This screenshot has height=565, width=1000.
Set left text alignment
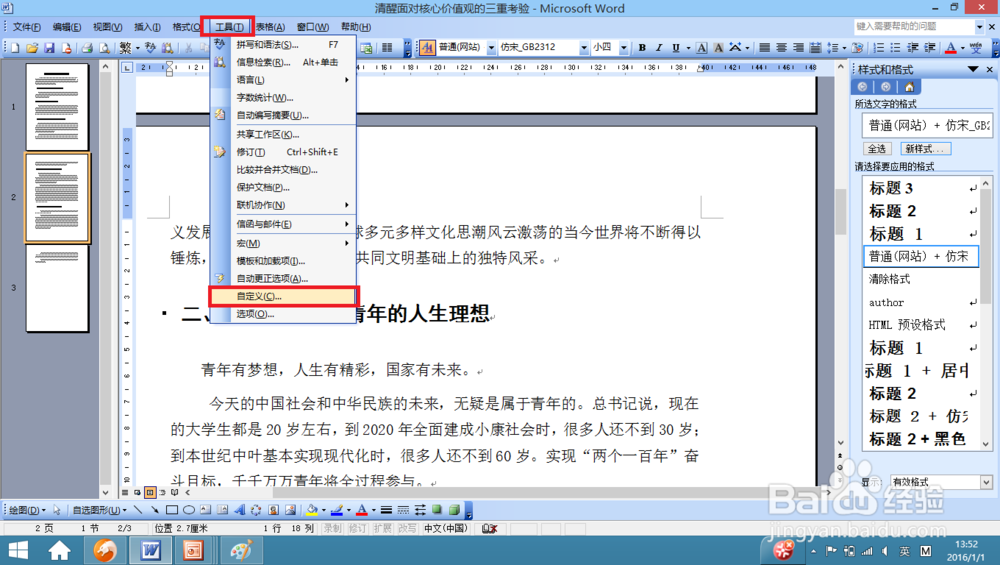pyautogui.click(x=765, y=48)
